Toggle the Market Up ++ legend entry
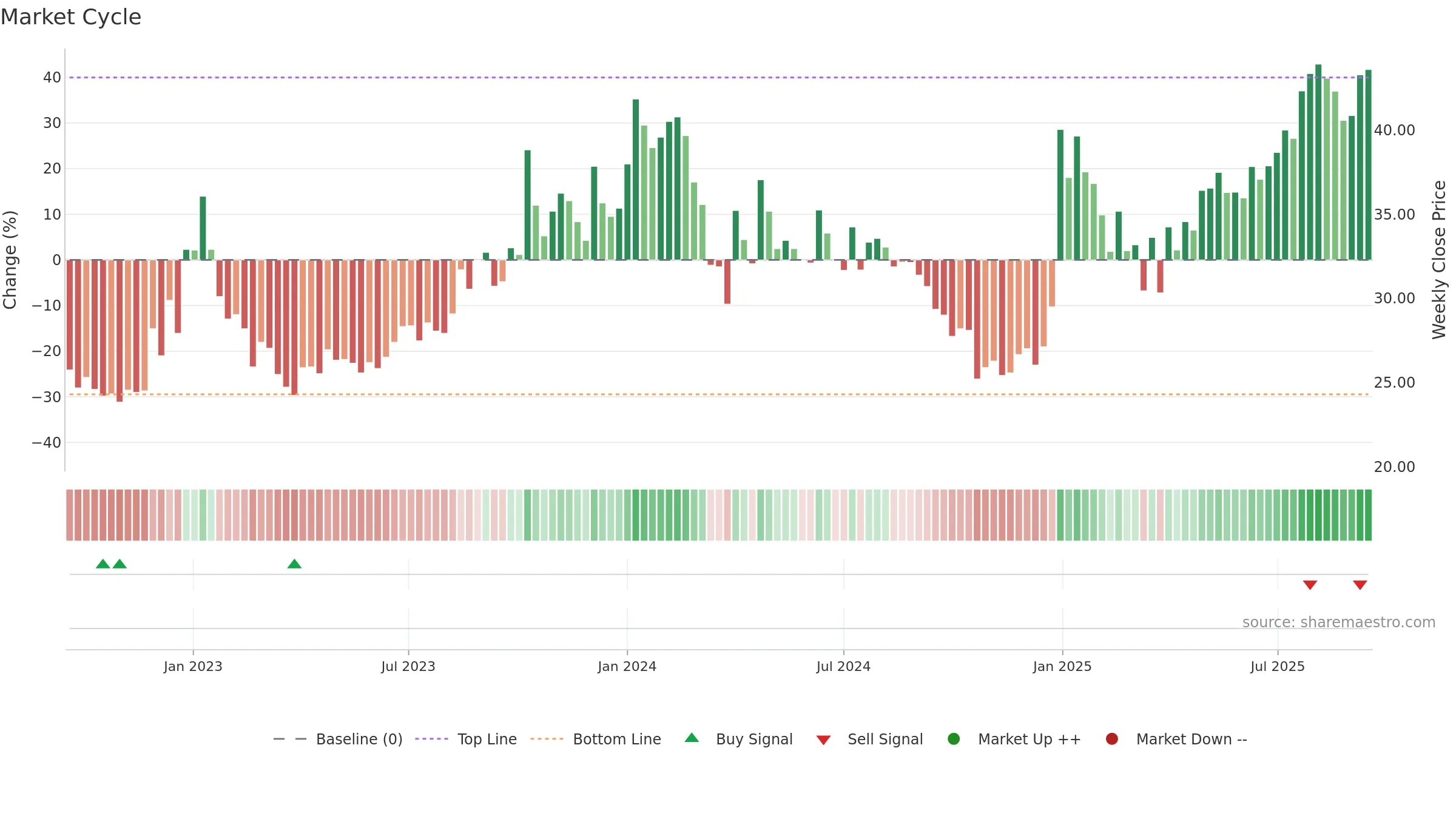1456x819 pixels. 1014,739
